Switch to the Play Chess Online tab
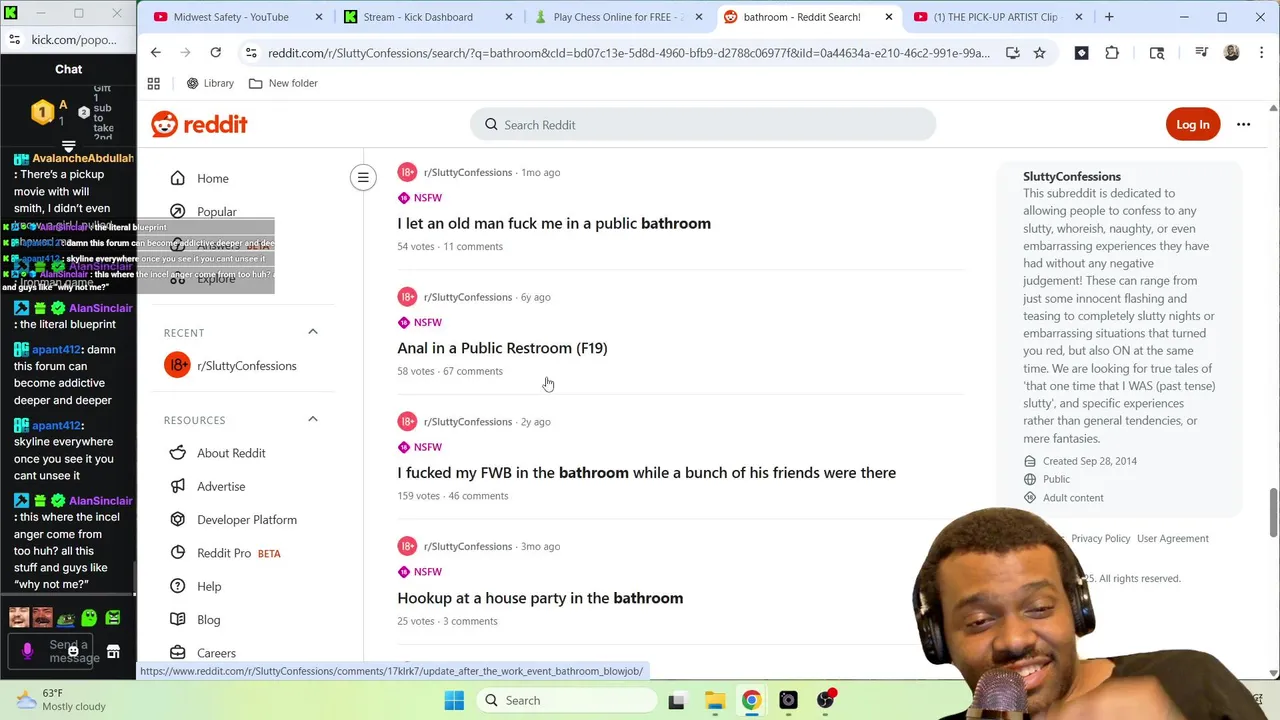The width and height of the screenshot is (1280, 720). pyautogui.click(x=617, y=17)
